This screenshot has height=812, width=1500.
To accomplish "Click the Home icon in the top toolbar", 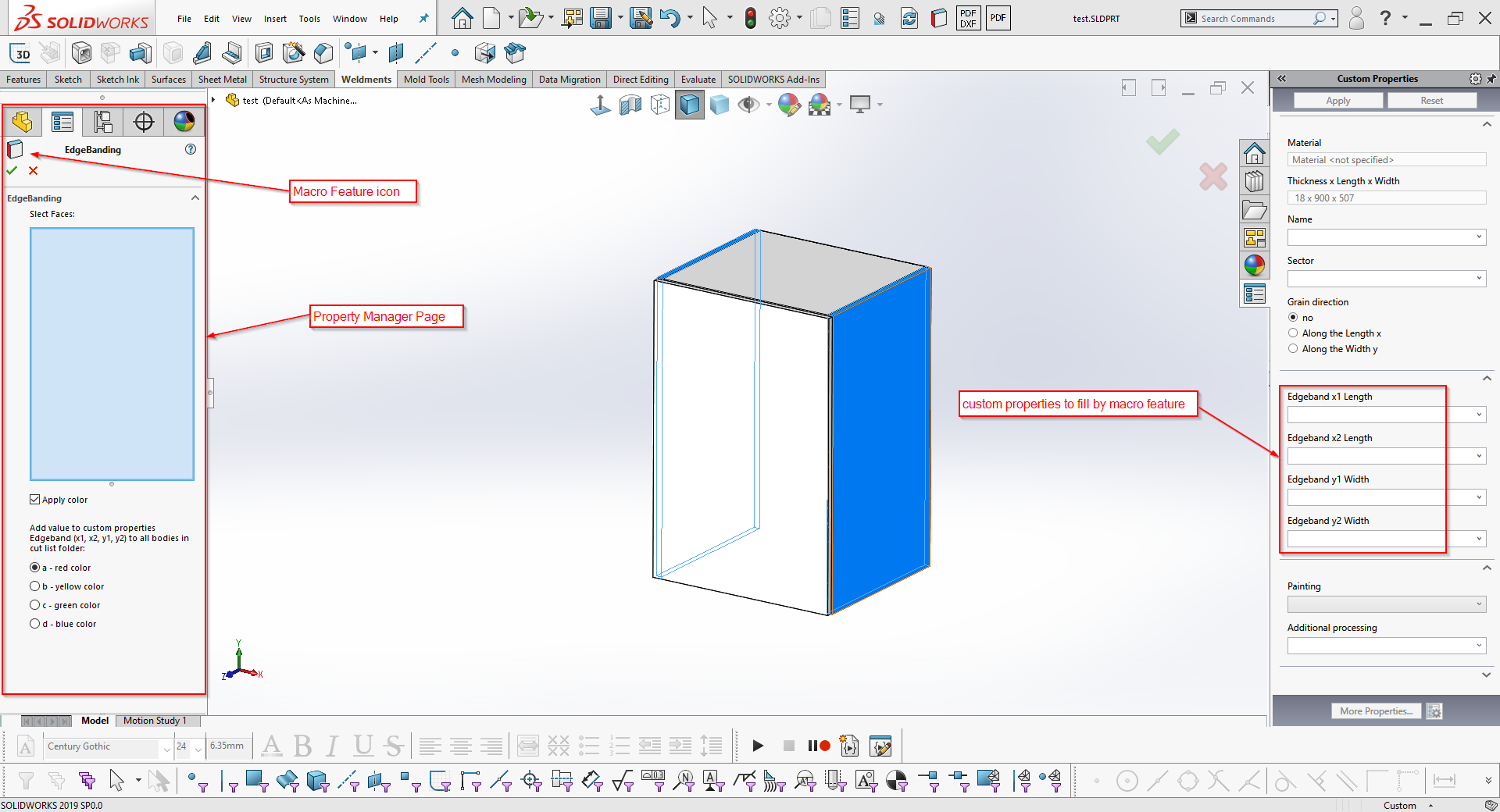I will [462, 18].
